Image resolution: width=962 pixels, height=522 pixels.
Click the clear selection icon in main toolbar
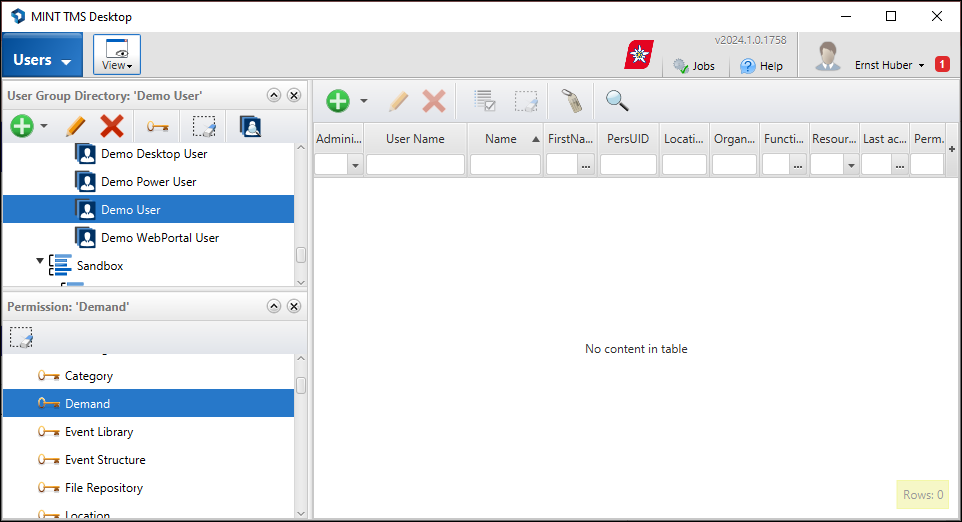pos(526,101)
